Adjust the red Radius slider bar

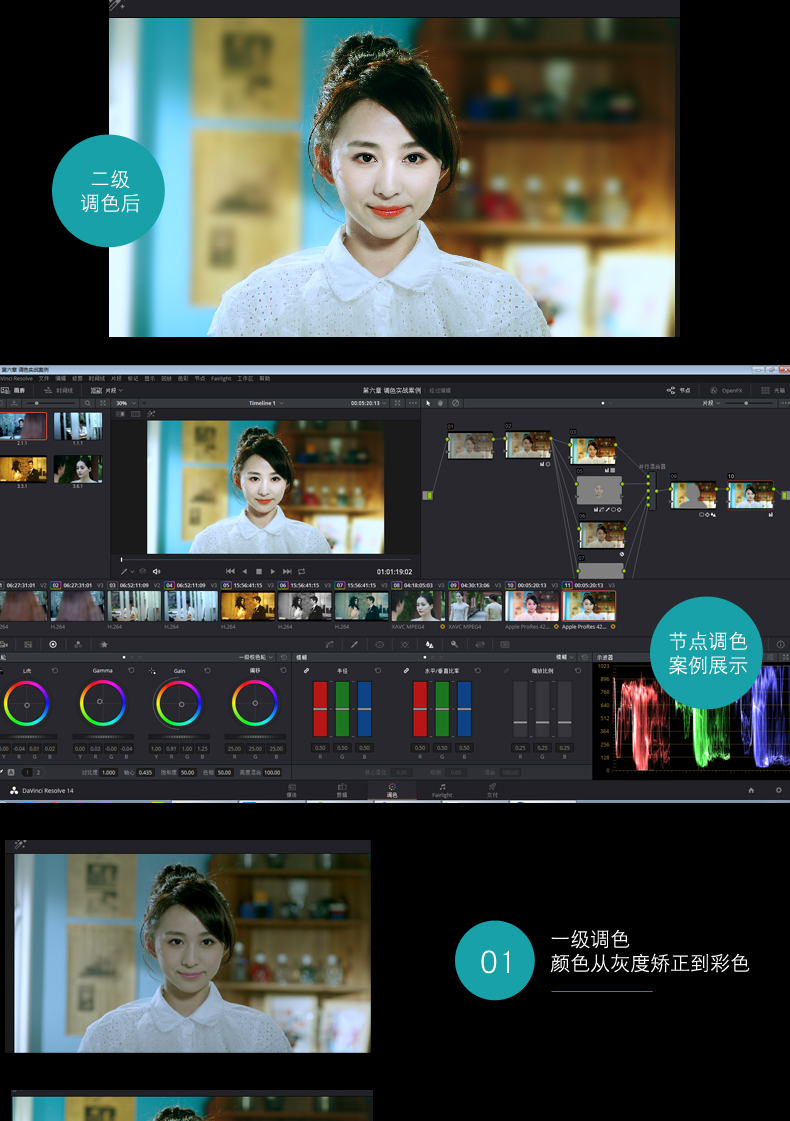(320, 708)
